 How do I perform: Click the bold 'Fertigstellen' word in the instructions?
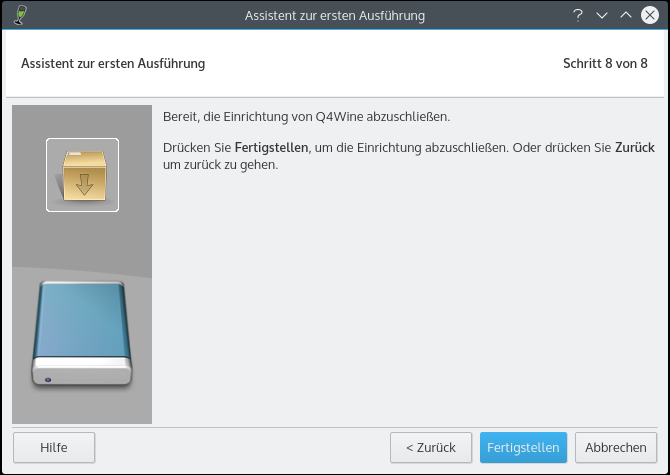tap(271, 147)
